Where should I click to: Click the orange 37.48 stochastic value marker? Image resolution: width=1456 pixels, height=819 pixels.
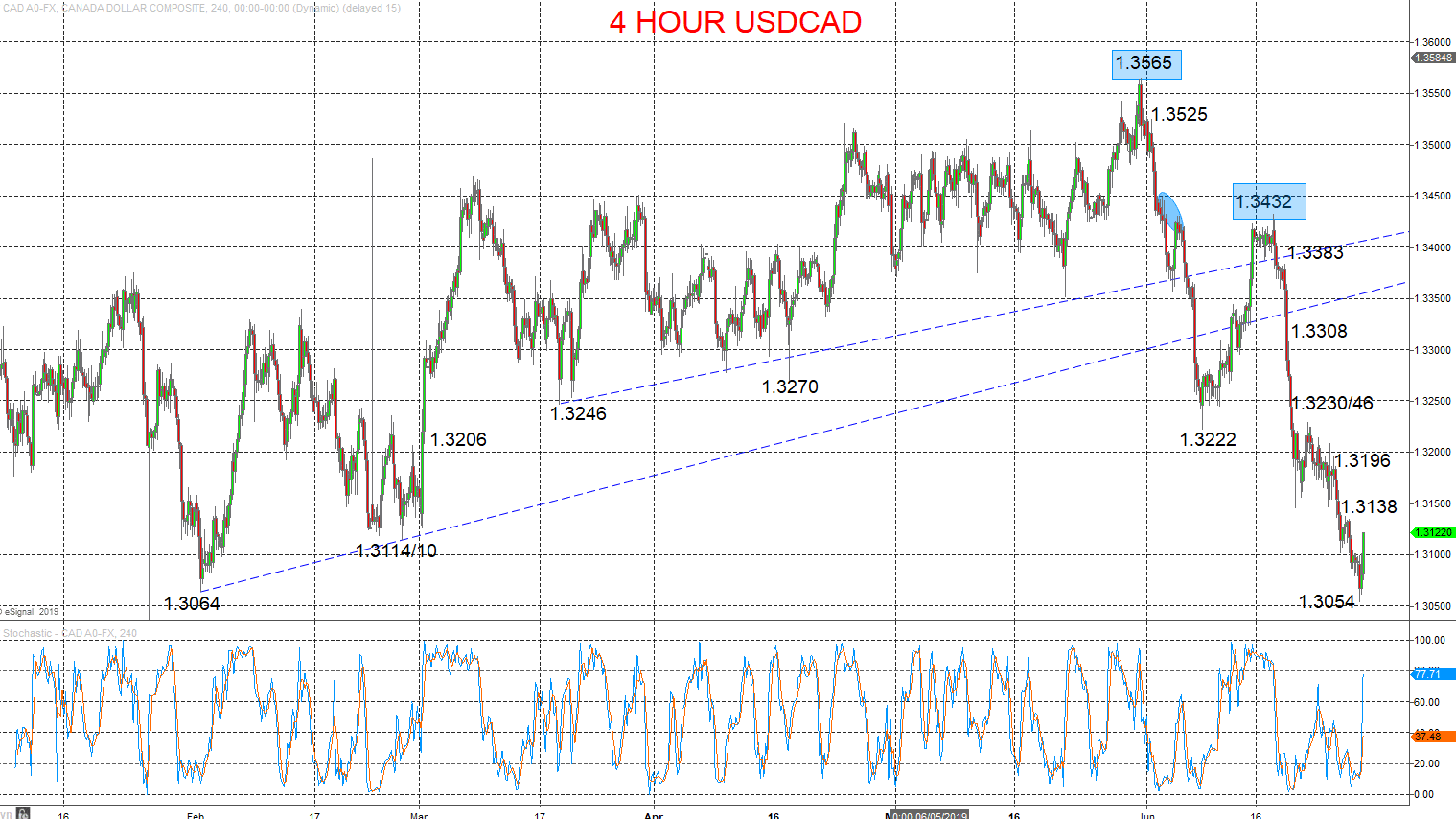pyautogui.click(x=1433, y=737)
